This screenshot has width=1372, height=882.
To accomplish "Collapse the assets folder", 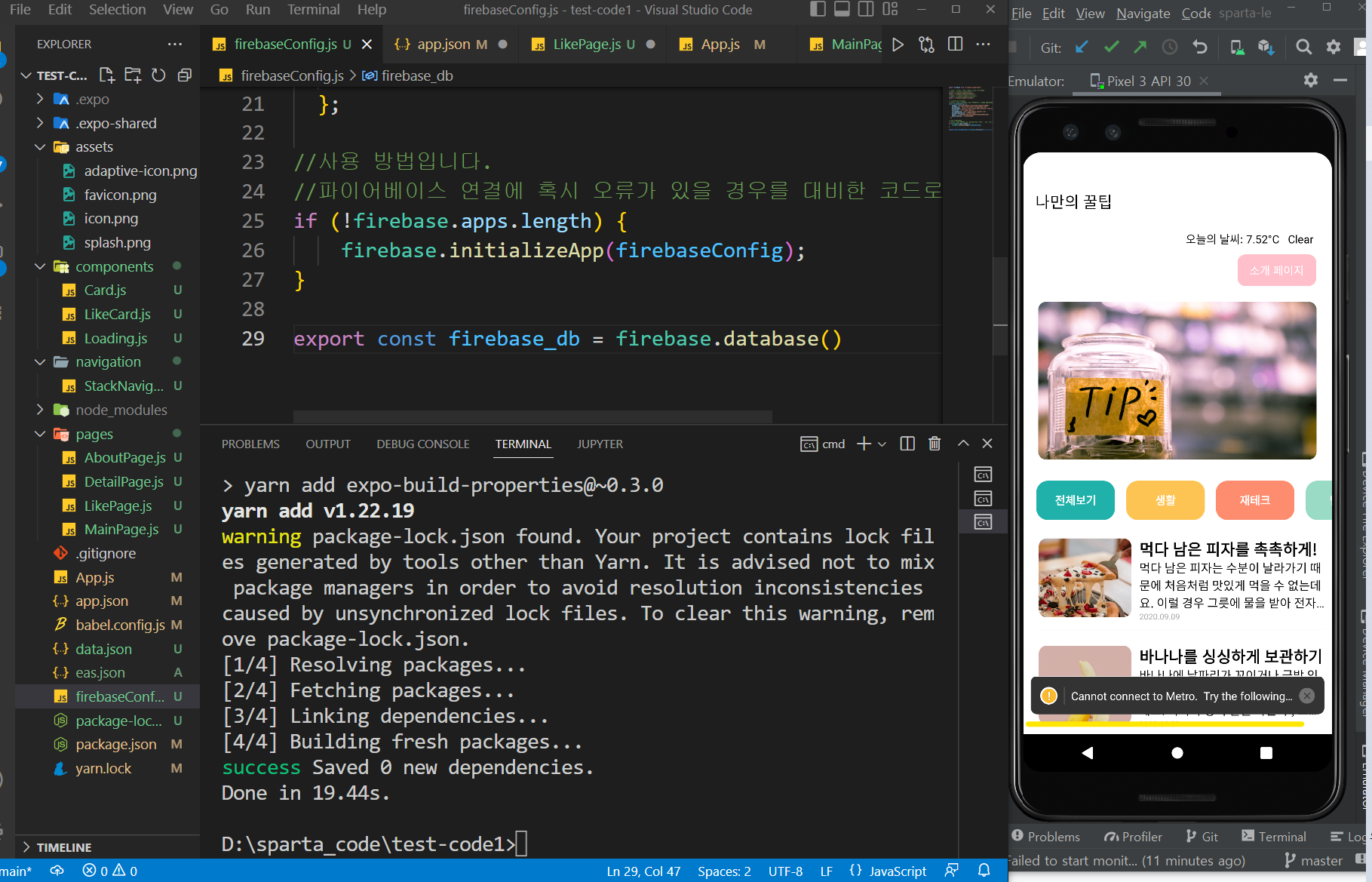I will [x=40, y=147].
